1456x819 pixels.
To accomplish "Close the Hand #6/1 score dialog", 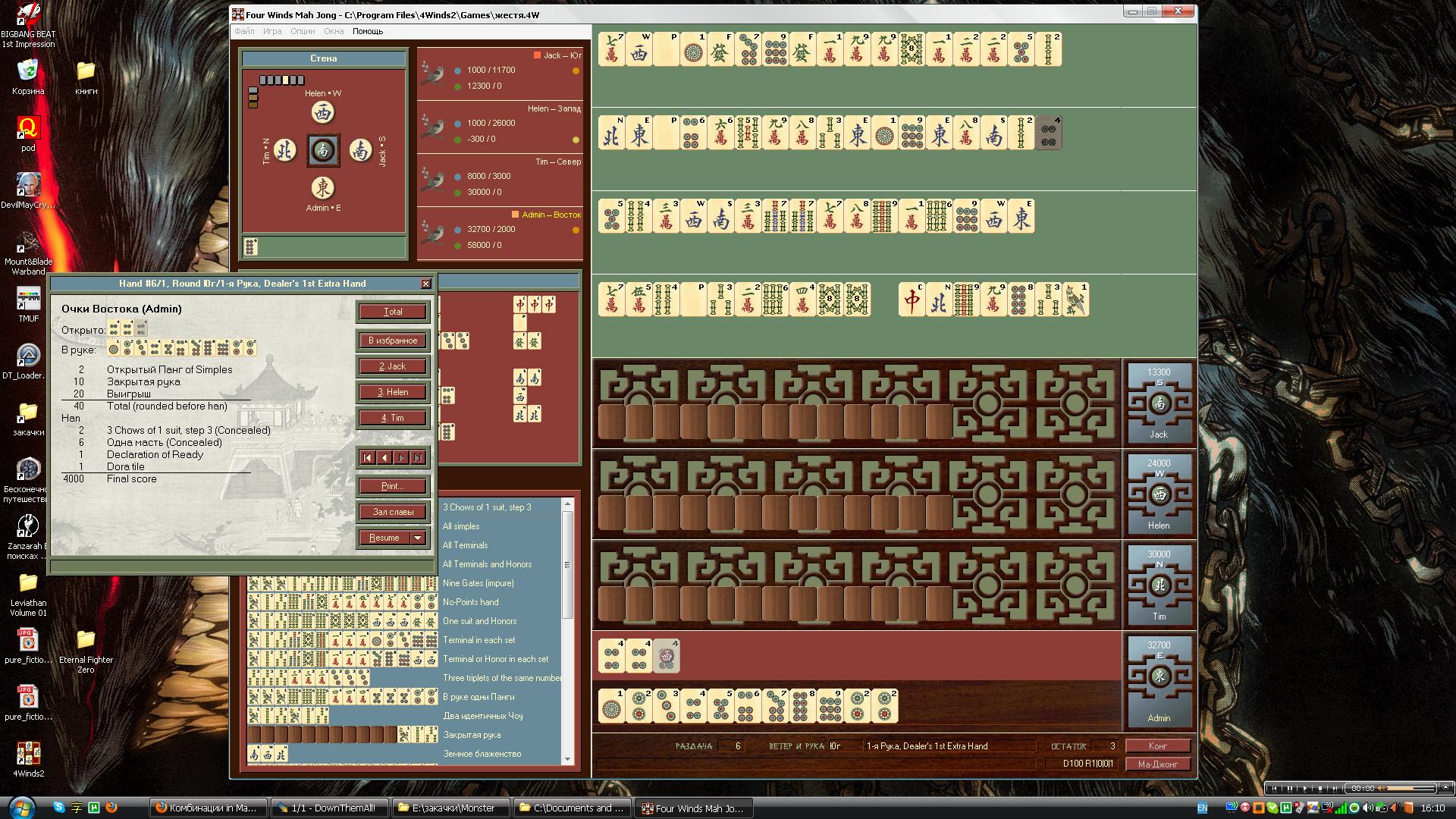I will (425, 284).
